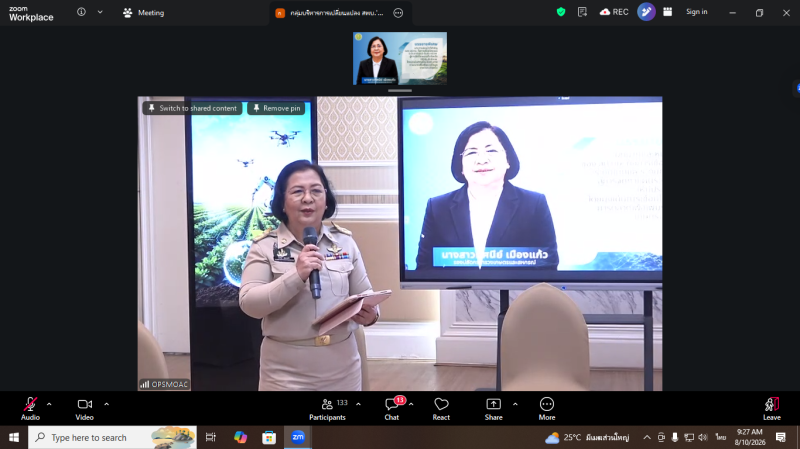Open the AI Companion icon
This screenshot has height=449, width=800.
[646, 12]
